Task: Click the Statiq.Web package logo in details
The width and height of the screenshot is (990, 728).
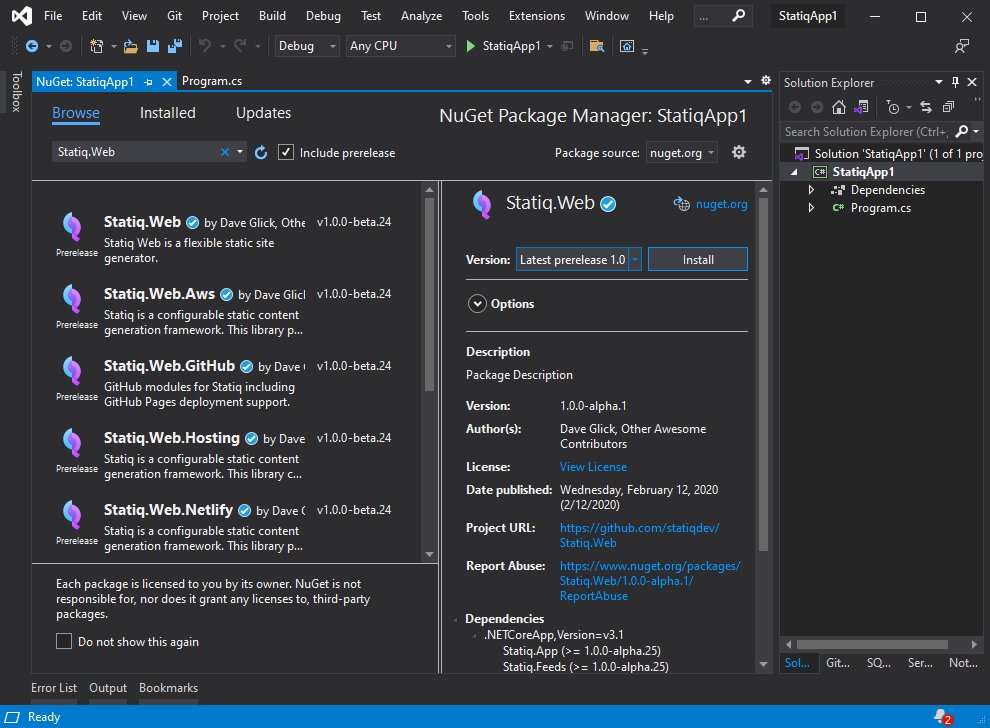Action: tap(482, 204)
